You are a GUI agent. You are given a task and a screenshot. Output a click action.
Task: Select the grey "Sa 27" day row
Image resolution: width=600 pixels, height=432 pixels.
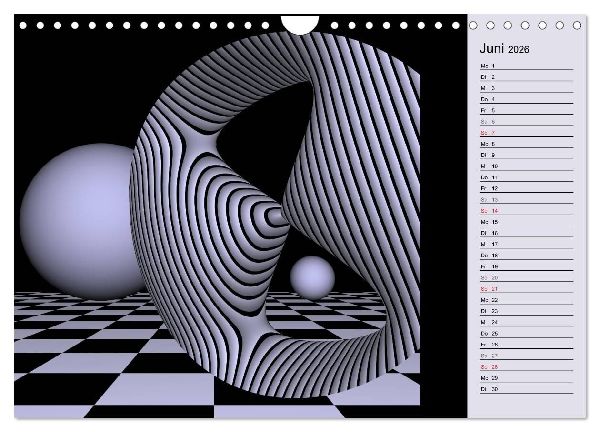coord(527,355)
